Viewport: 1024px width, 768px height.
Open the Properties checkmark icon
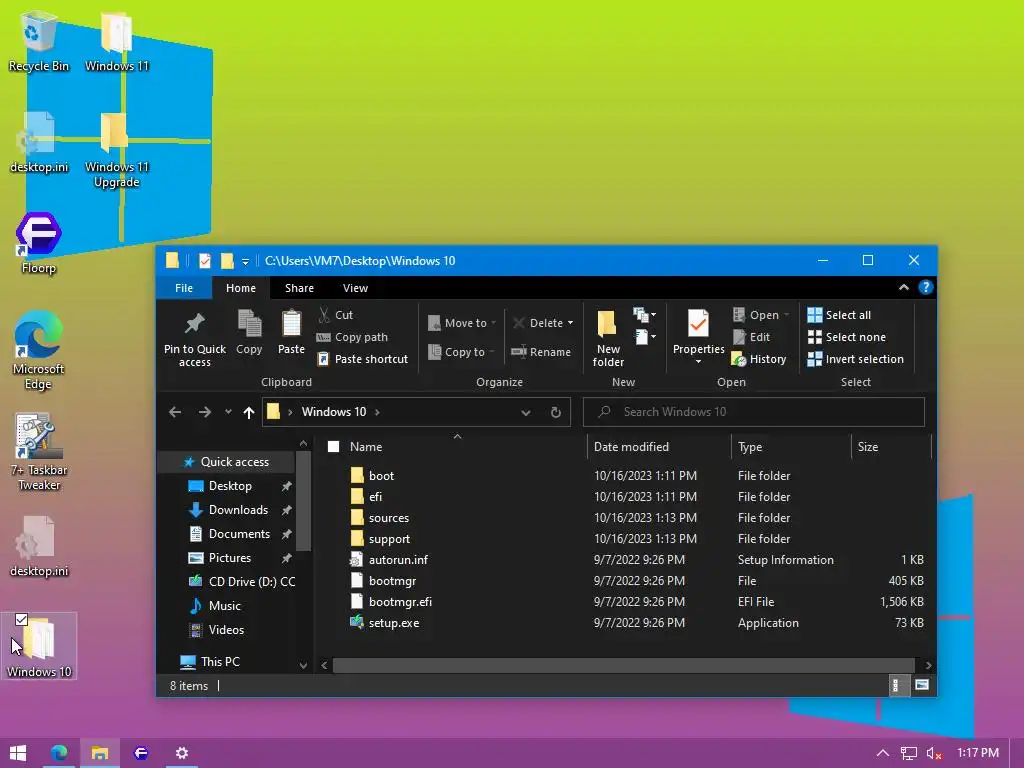(698, 324)
